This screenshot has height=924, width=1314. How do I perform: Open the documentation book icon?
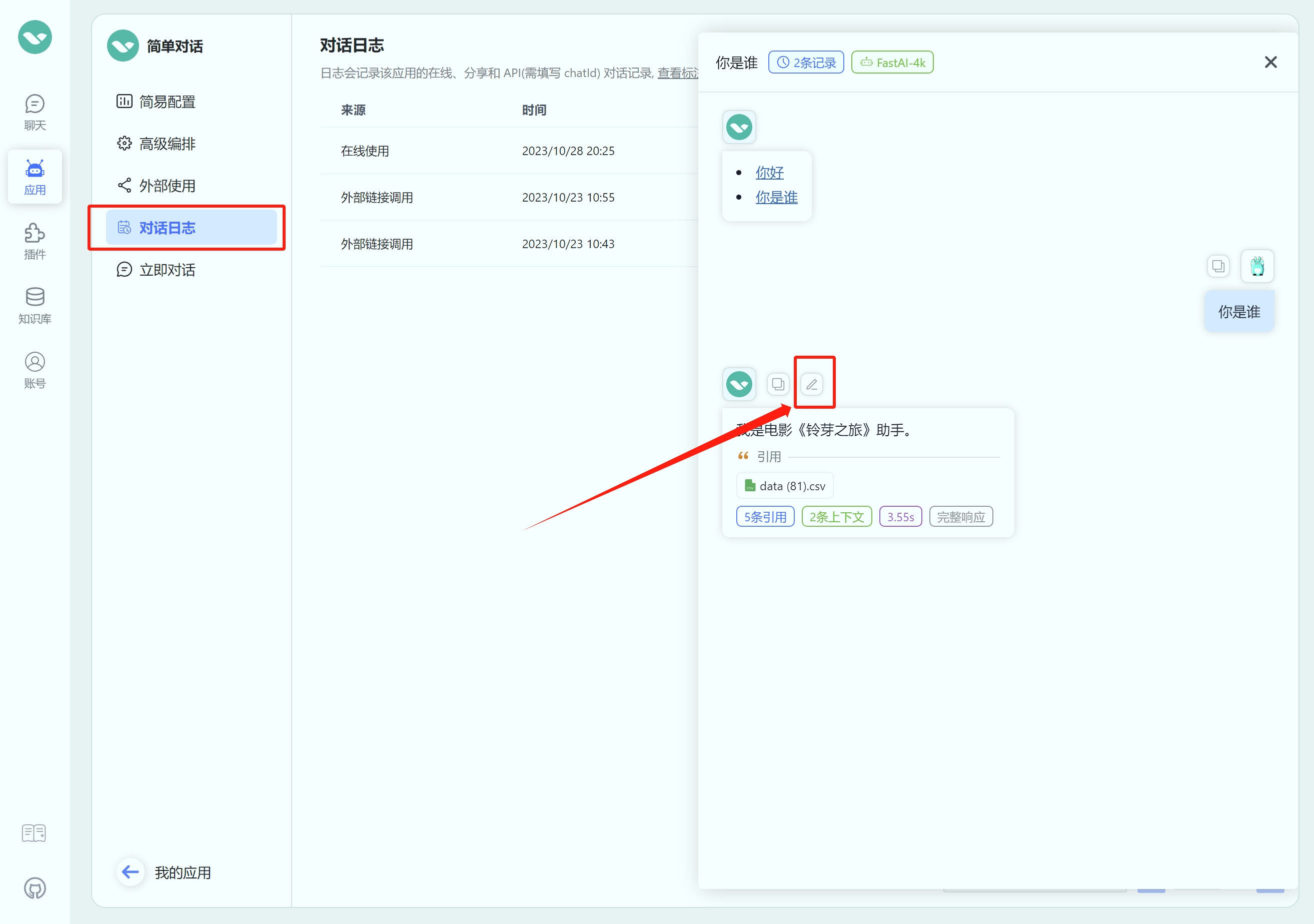[34, 833]
